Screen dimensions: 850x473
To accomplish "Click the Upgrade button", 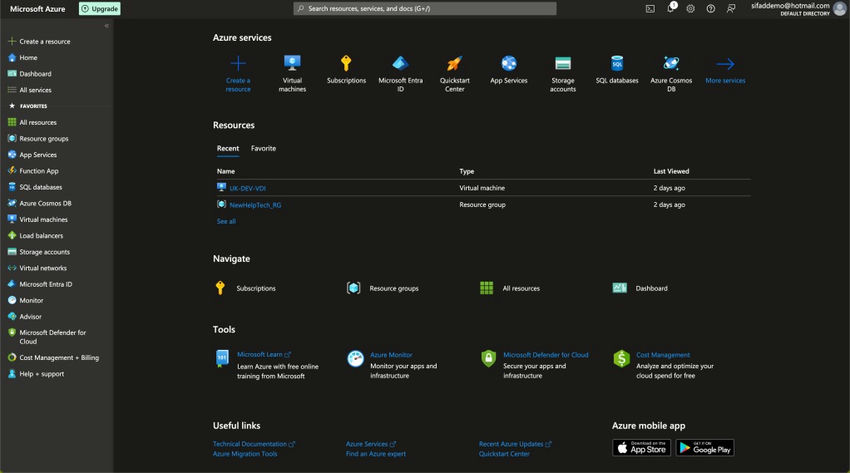I will pos(100,9).
